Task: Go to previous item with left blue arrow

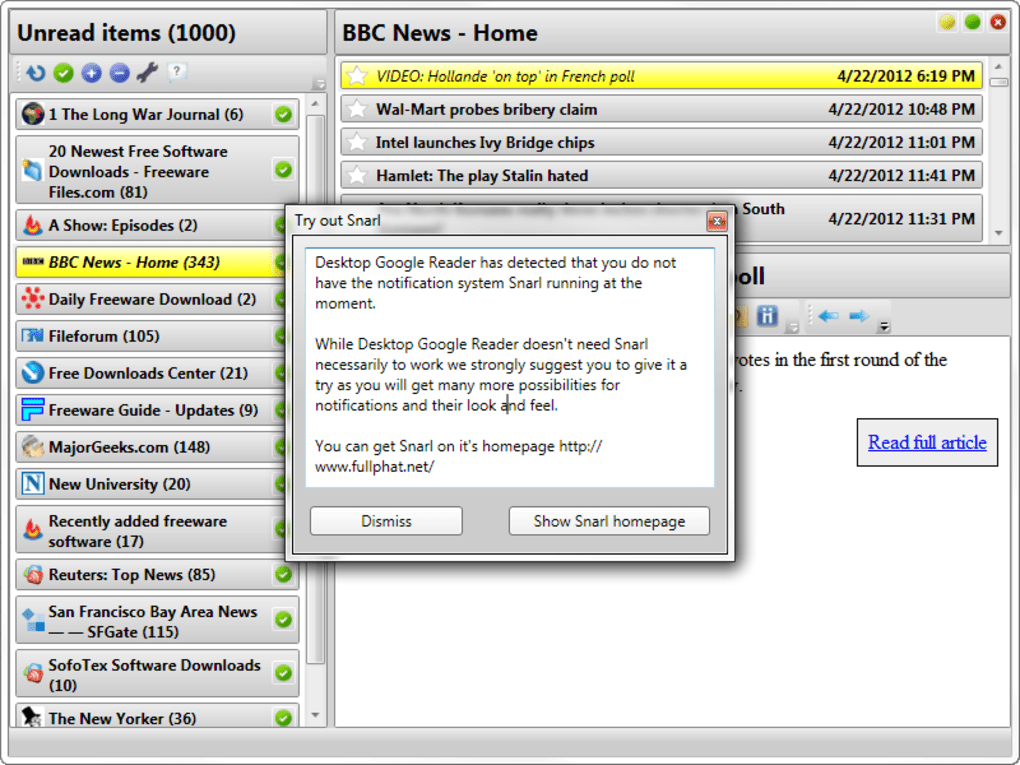Action: pos(828,316)
